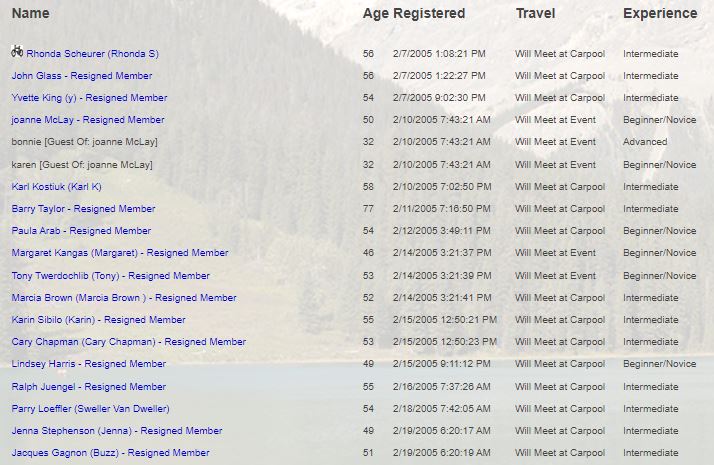Open Ralph Juengel's member link

click(88, 387)
